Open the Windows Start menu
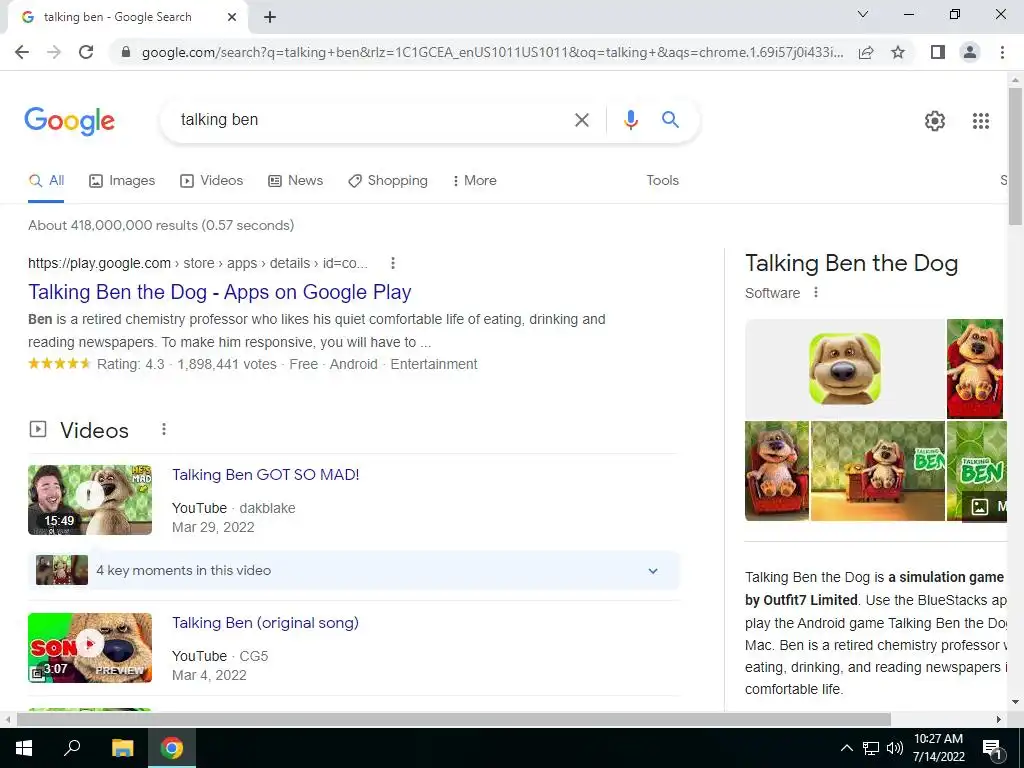This screenshot has width=1024, height=768. (x=24, y=748)
